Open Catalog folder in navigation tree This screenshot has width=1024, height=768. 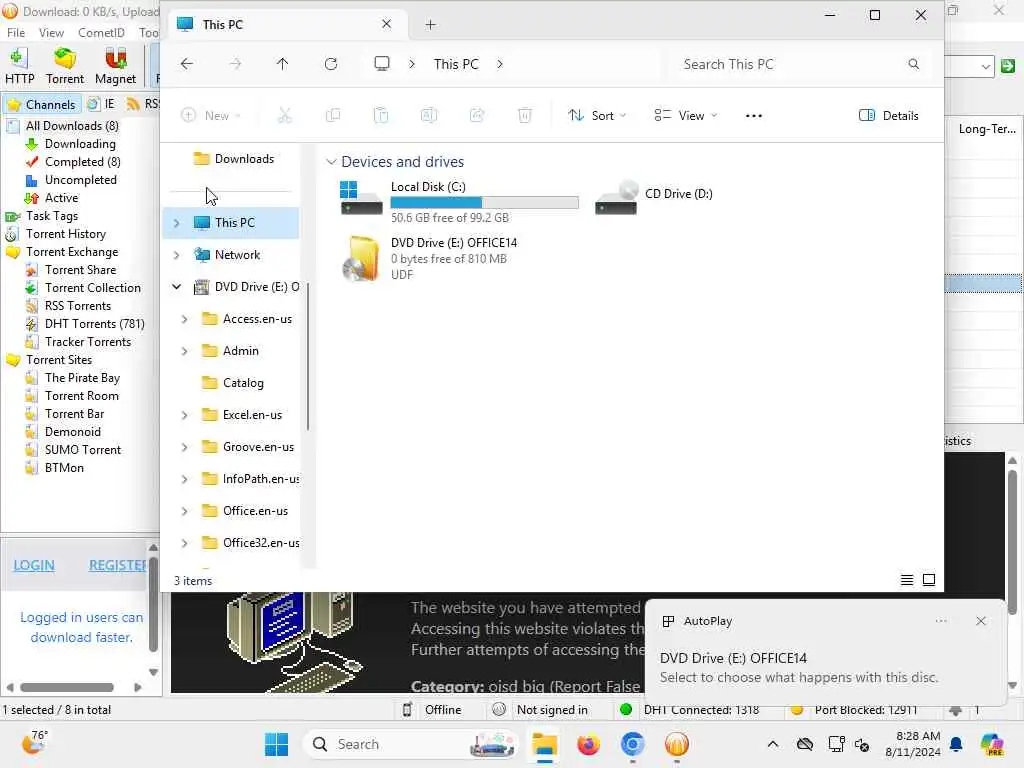pos(234,383)
